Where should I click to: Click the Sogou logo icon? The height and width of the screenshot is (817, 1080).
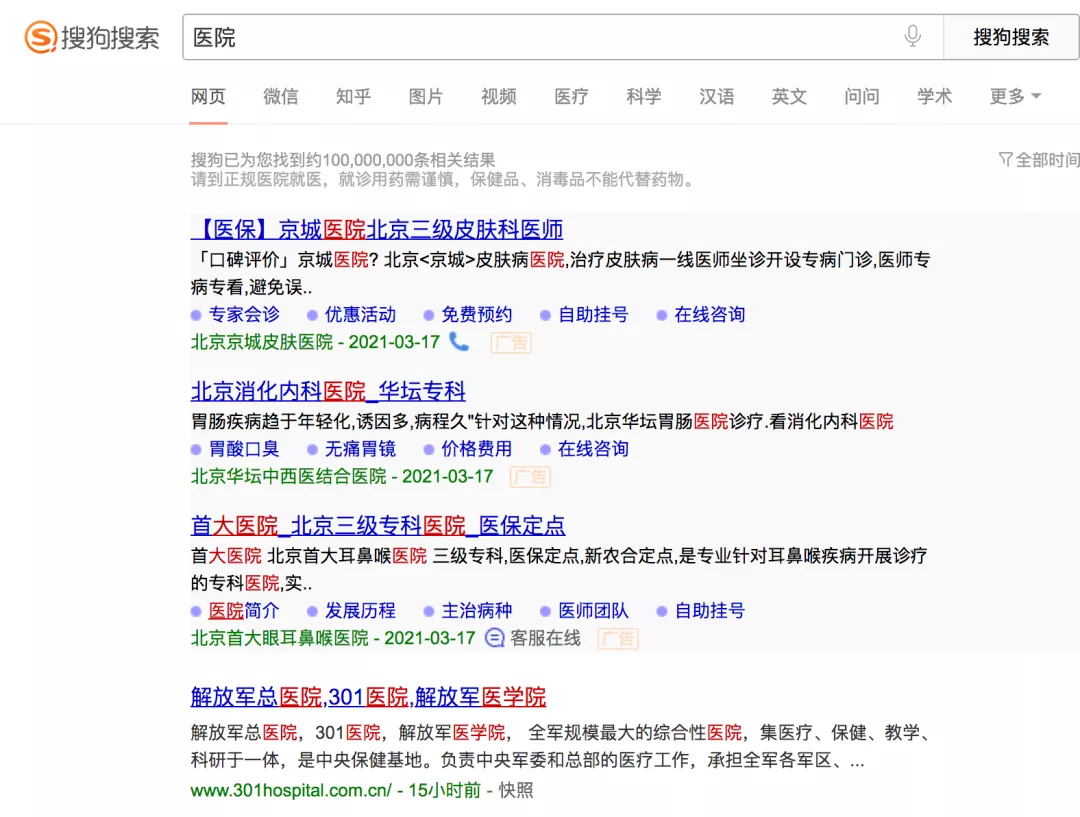(x=41, y=37)
